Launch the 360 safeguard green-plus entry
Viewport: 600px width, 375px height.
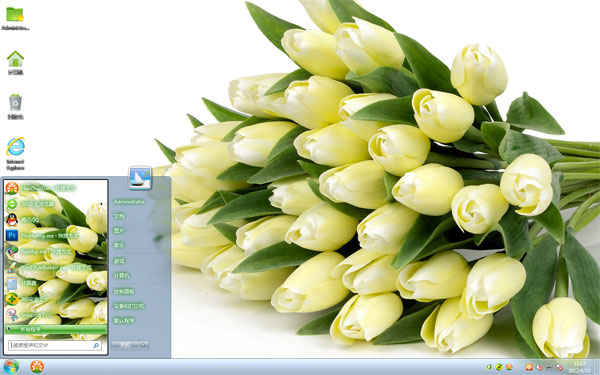[55, 299]
